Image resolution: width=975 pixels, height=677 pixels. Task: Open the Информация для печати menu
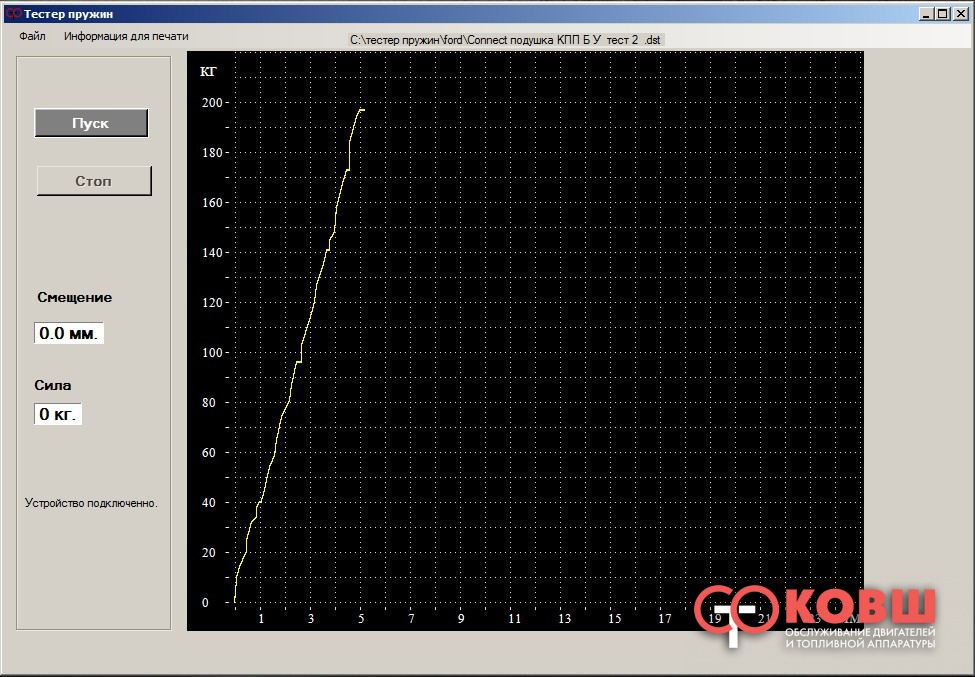tap(126, 36)
